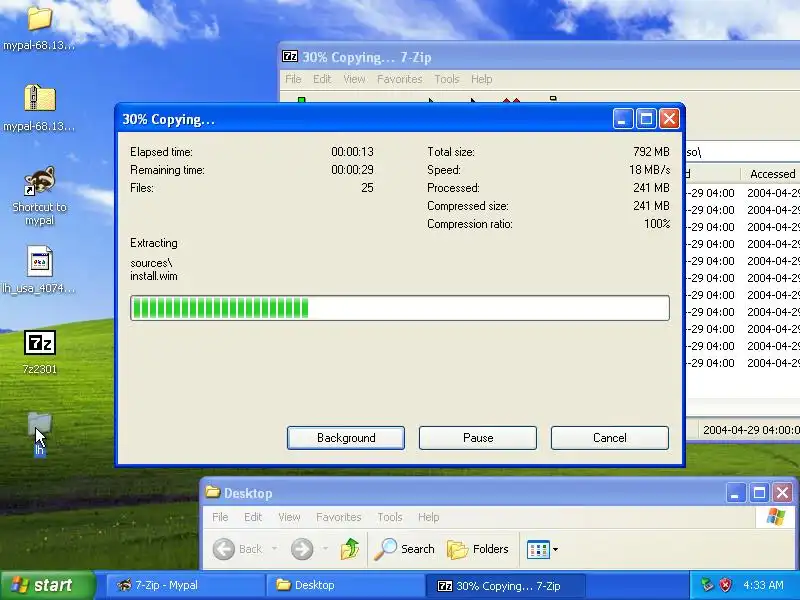This screenshot has height=600, width=800.
Task: Open Favorites menu in Desktop window
Action: (339, 517)
